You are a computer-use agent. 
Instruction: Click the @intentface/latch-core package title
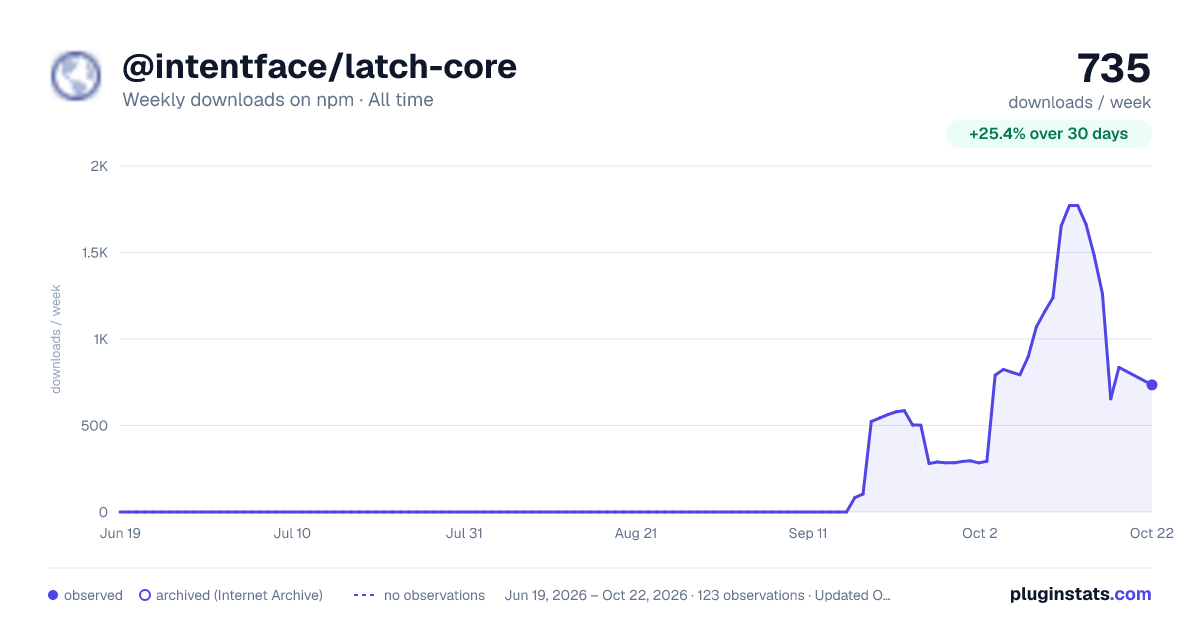319,67
